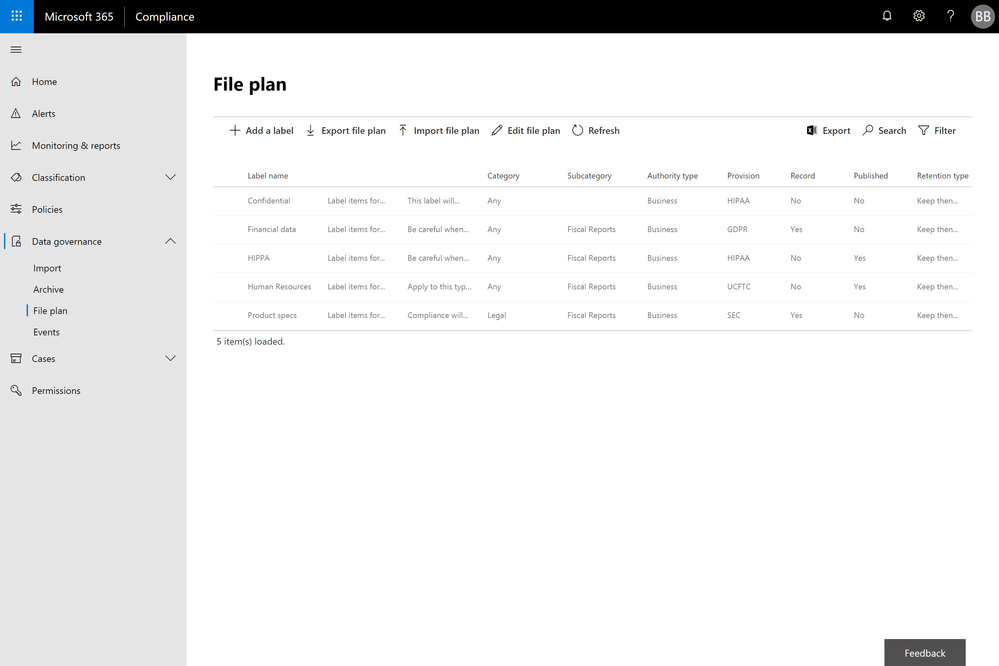Sort by the Category column header

pyautogui.click(x=503, y=176)
